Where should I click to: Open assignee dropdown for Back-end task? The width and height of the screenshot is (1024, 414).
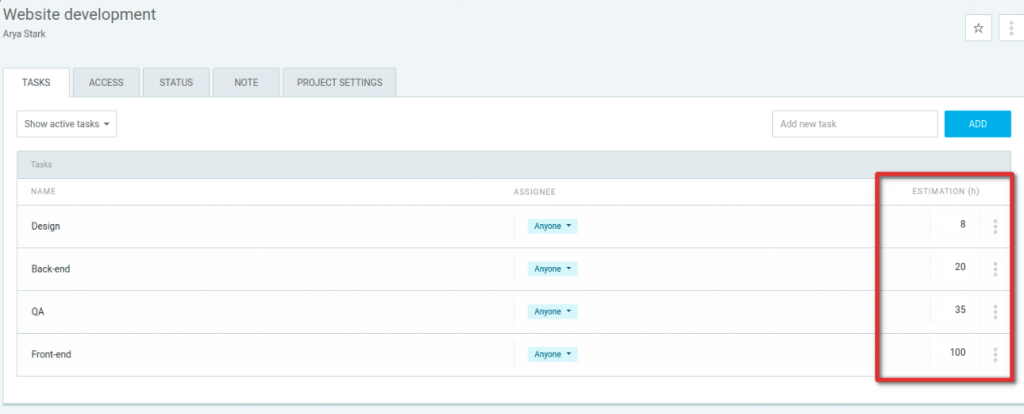(552, 269)
